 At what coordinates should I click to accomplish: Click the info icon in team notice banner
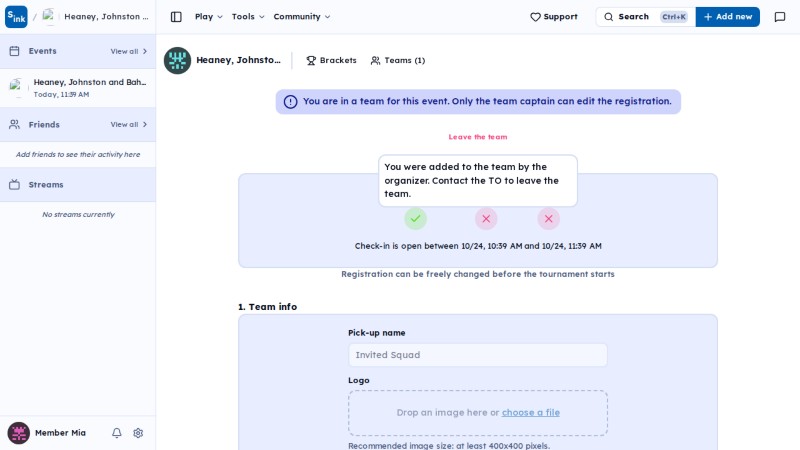pyautogui.click(x=290, y=102)
